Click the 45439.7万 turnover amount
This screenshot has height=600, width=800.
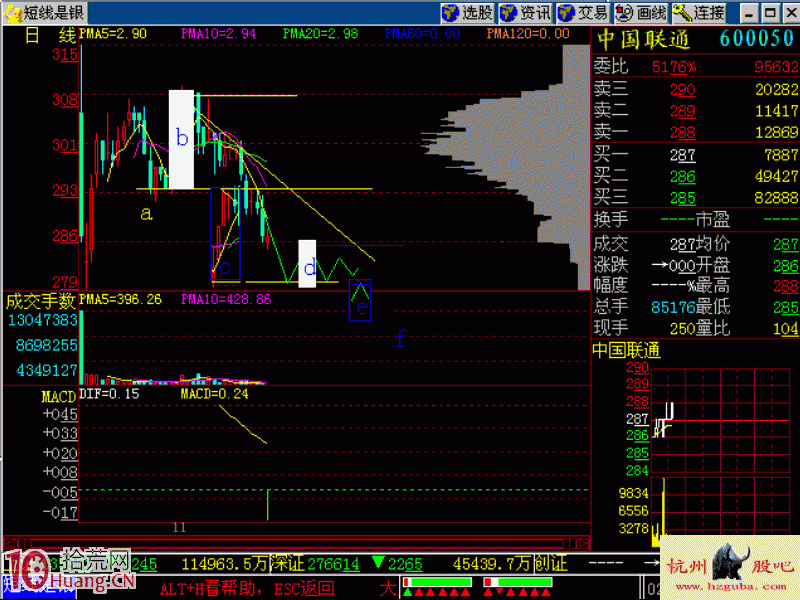(492, 564)
